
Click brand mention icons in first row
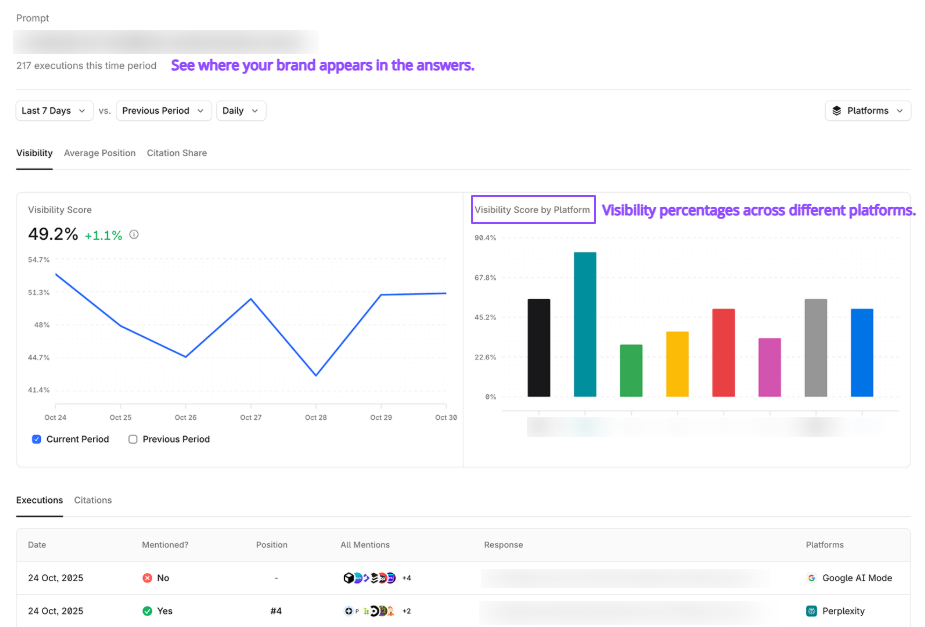click(369, 578)
